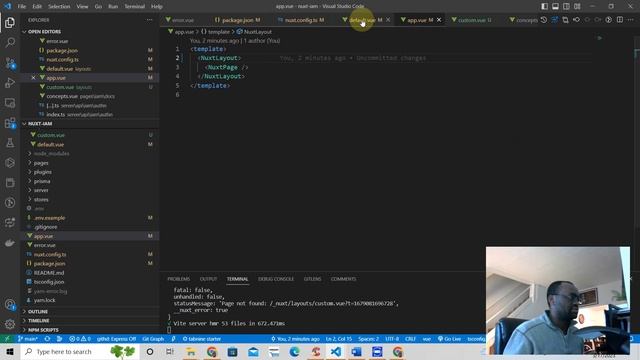
Task: Close the default.vue editor tab
Action: click(388, 20)
